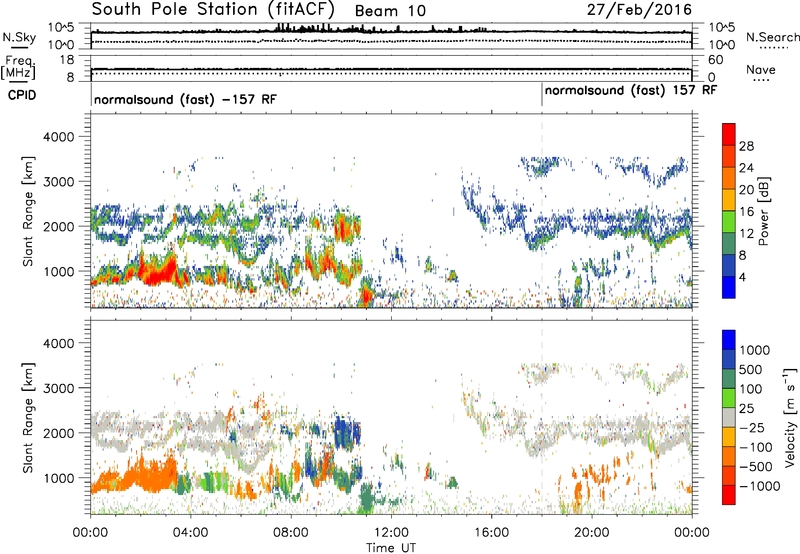Viewport: 800px width, 554px height.
Task: Click the "24" label on power colorbar
Action: pos(746,168)
